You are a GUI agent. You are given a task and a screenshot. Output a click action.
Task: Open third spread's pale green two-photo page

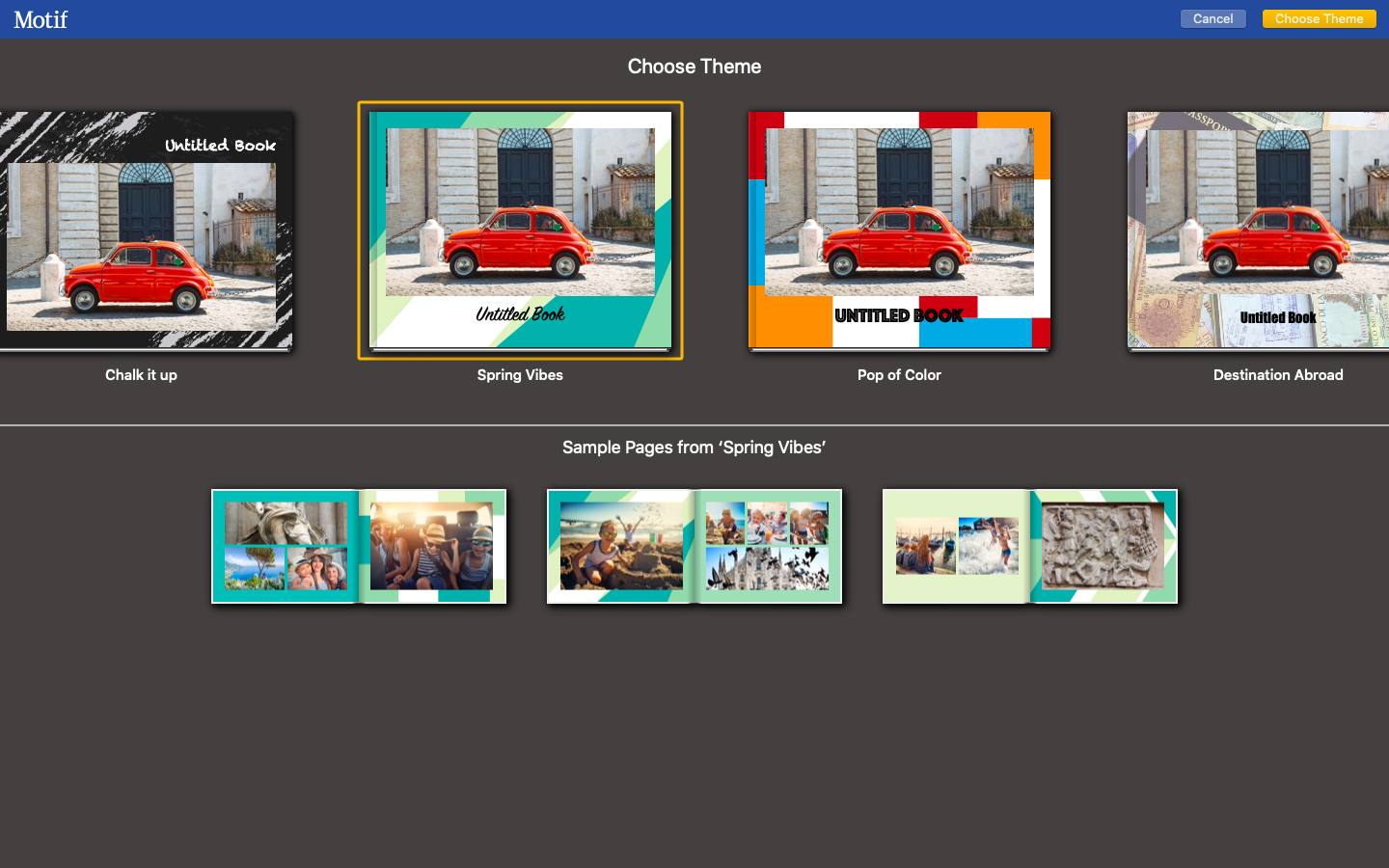pyautogui.click(x=956, y=546)
